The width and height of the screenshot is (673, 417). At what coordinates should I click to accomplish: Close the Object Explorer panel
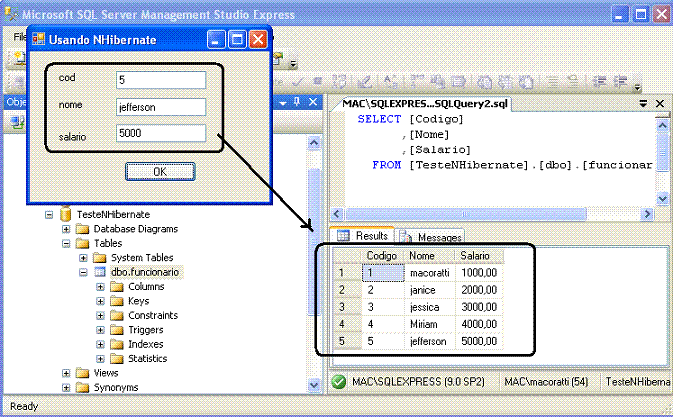click(313, 102)
